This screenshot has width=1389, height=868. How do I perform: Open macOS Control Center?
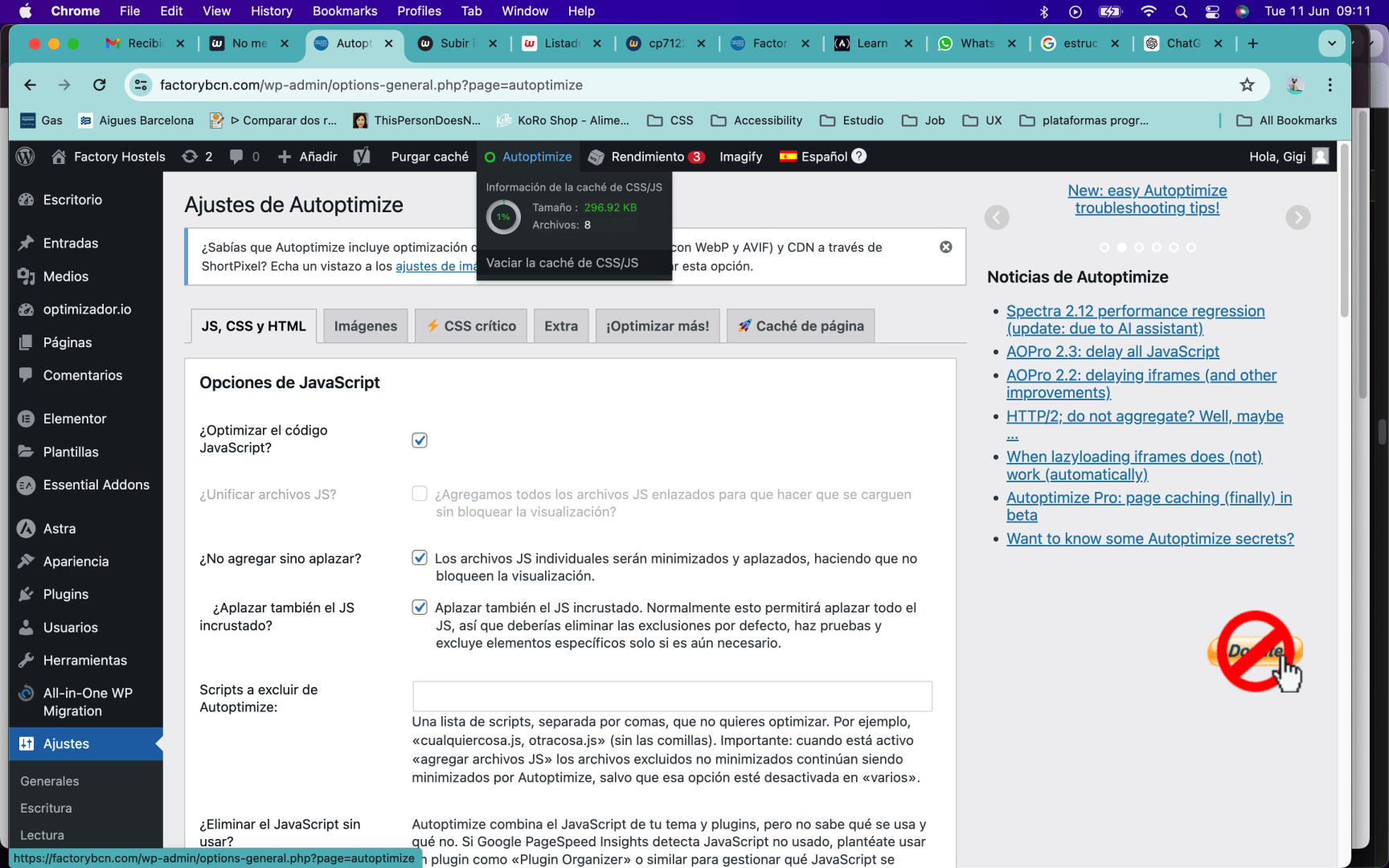[x=1212, y=11]
